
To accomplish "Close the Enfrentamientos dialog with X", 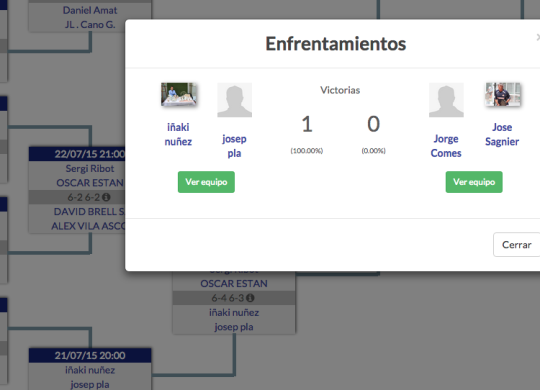I will pos(538,37).
